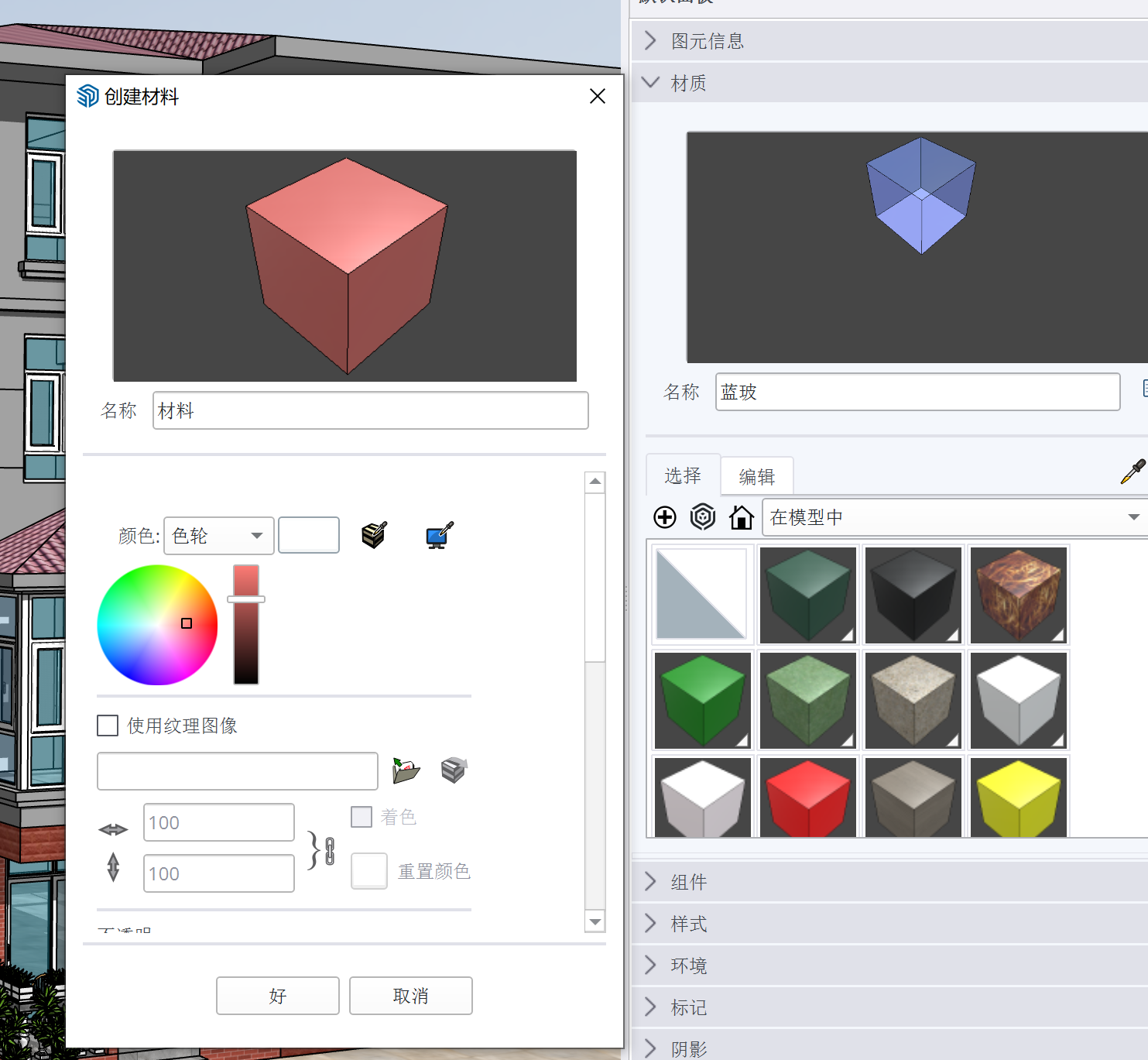1148x1060 pixels.
Task: Click the match color of object in model icon
Action: click(x=374, y=535)
